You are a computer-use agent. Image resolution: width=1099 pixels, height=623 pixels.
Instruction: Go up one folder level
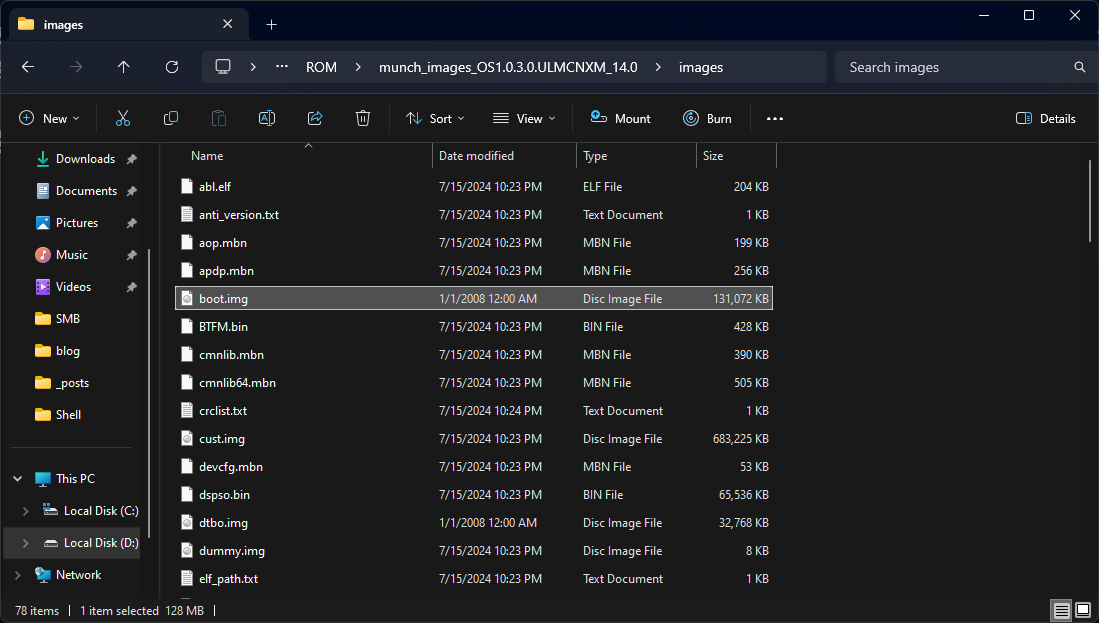124,67
